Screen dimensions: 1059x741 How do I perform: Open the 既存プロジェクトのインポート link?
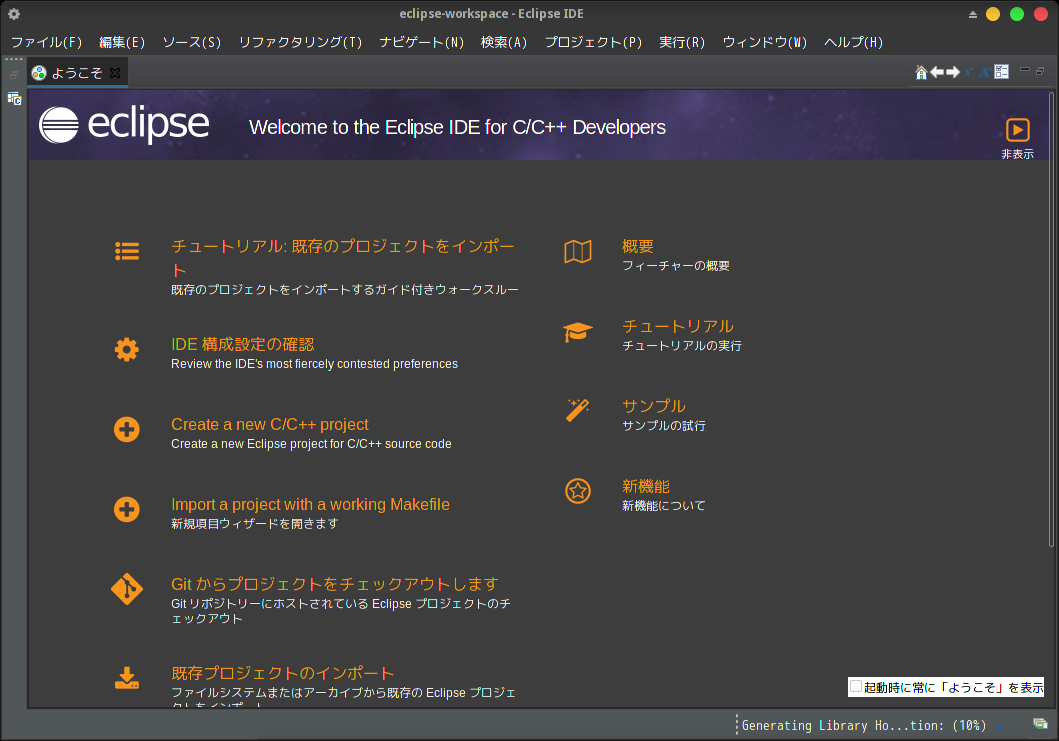[282, 673]
